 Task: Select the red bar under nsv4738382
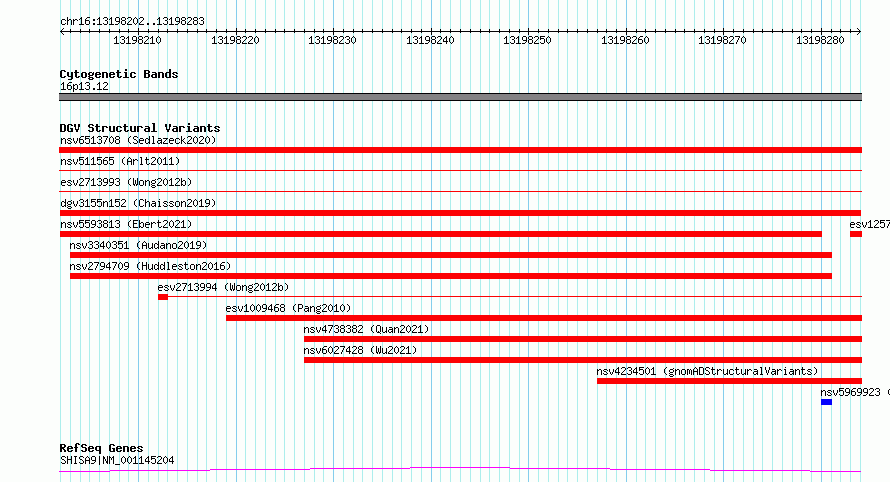coord(583,339)
